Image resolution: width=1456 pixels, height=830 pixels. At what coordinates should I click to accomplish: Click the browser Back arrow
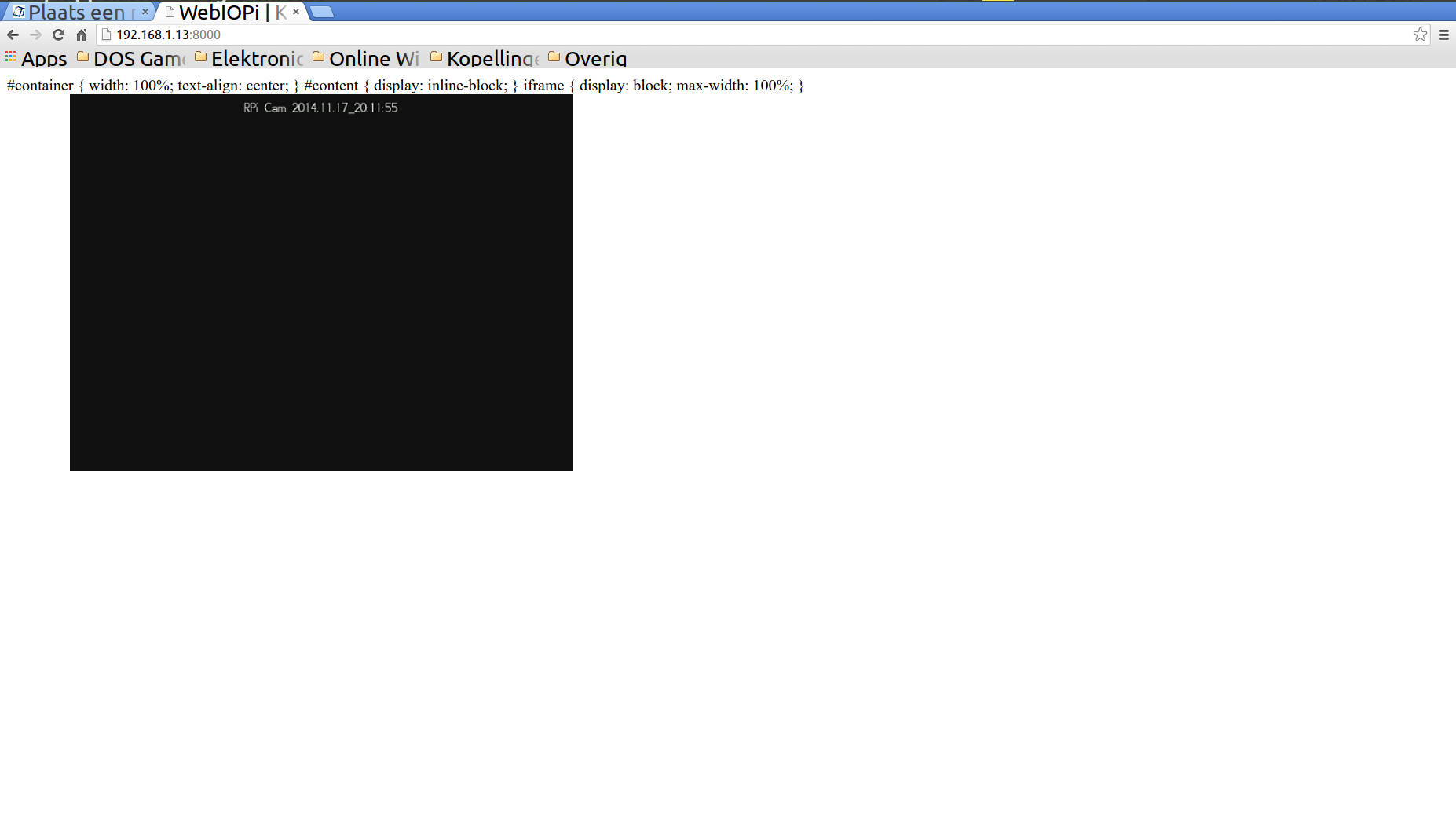pos(13,35)
